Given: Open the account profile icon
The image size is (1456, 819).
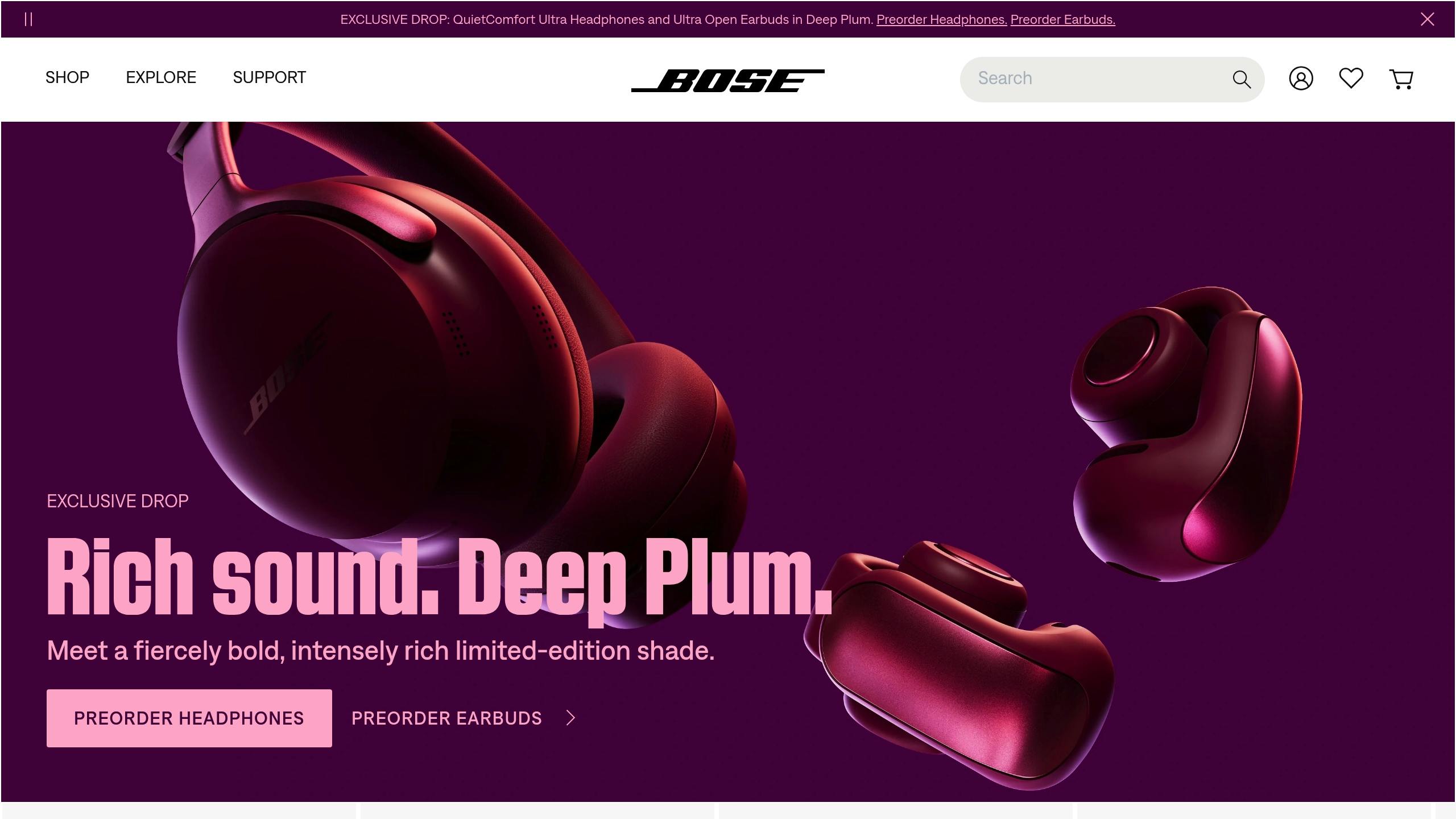Looking at the screenshot, I should pos(1301,78).
